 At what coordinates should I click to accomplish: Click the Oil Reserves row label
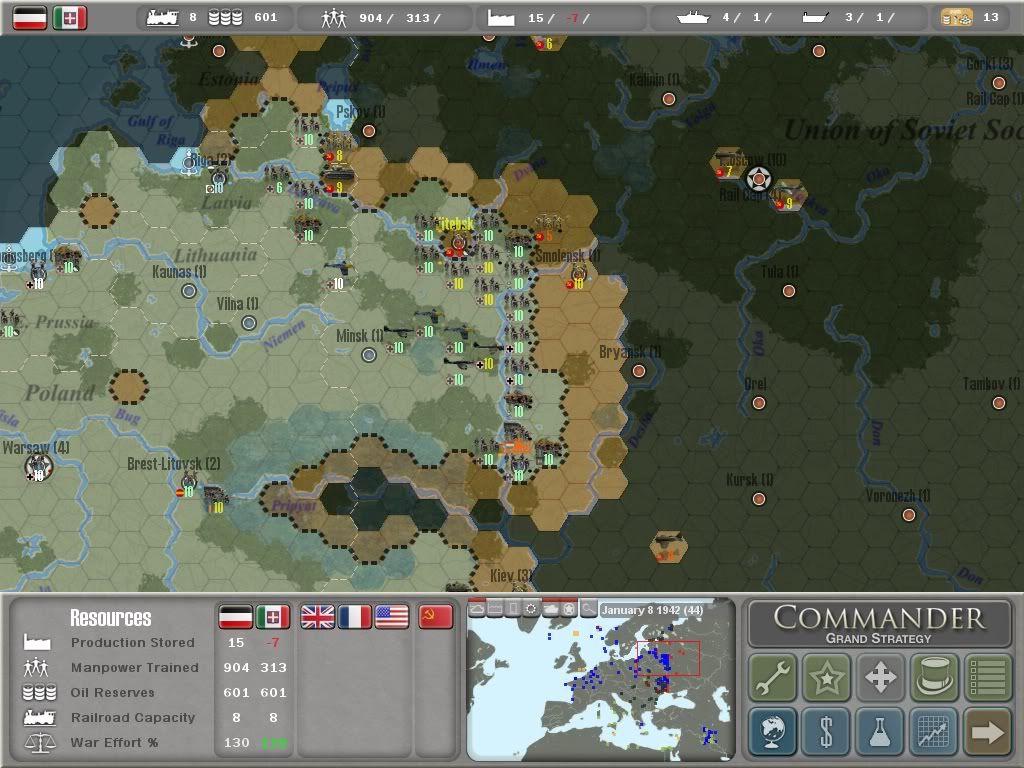(x=112, y=692)
